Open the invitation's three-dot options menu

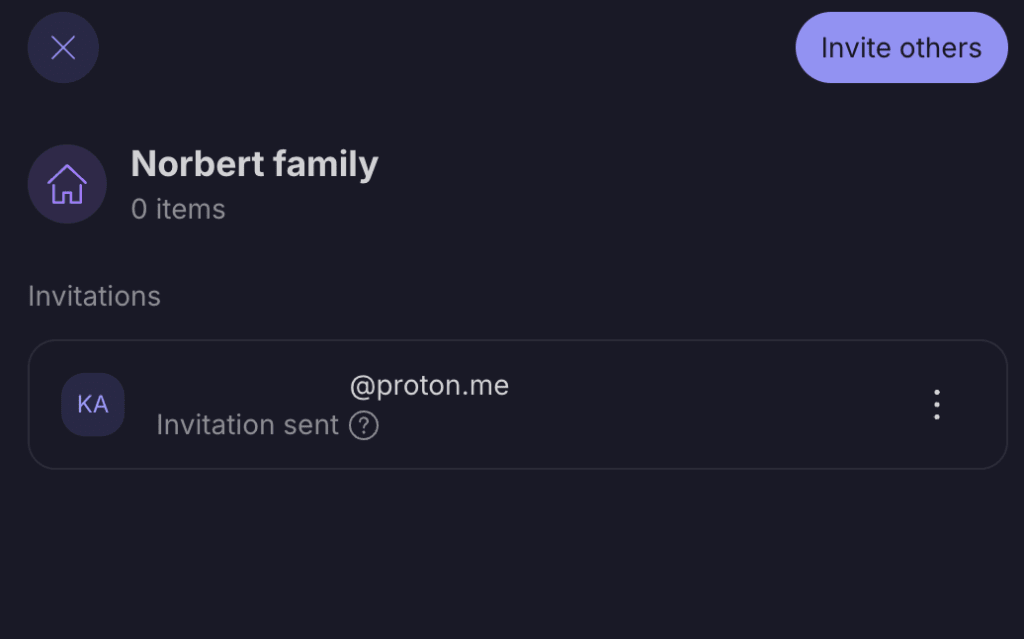click(x=936, y=404)
